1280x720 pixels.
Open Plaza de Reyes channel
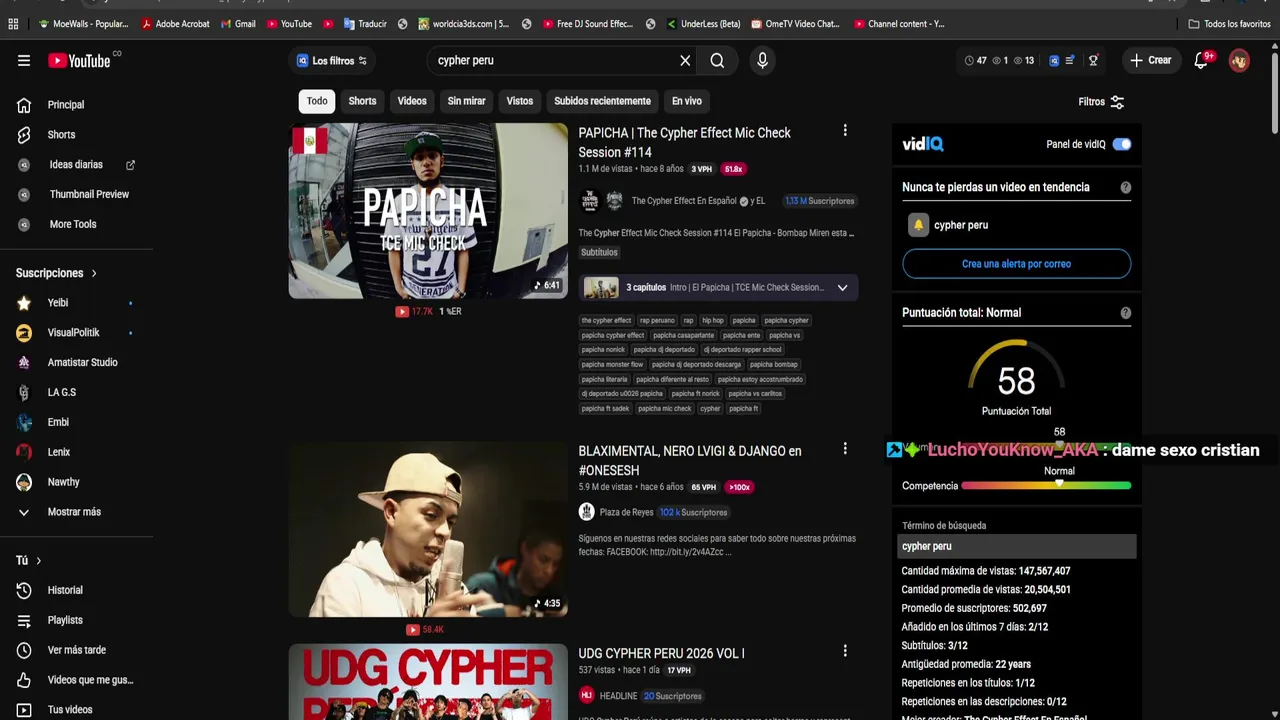(626, 512)
